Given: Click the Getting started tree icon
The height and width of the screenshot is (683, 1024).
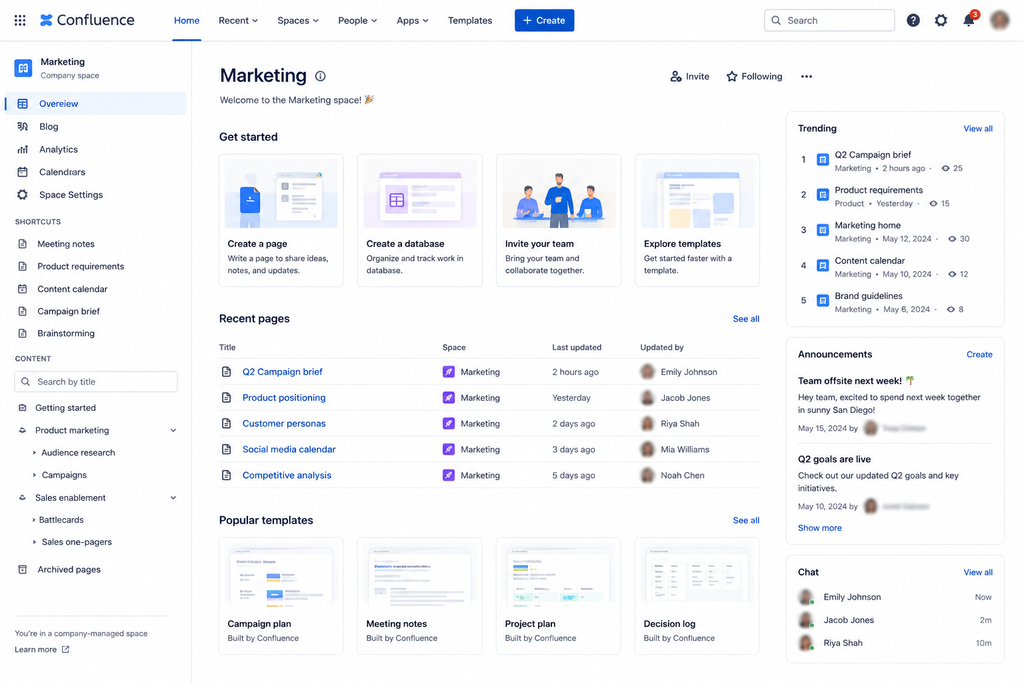Looking at the screenshot, I should [22, 407].
